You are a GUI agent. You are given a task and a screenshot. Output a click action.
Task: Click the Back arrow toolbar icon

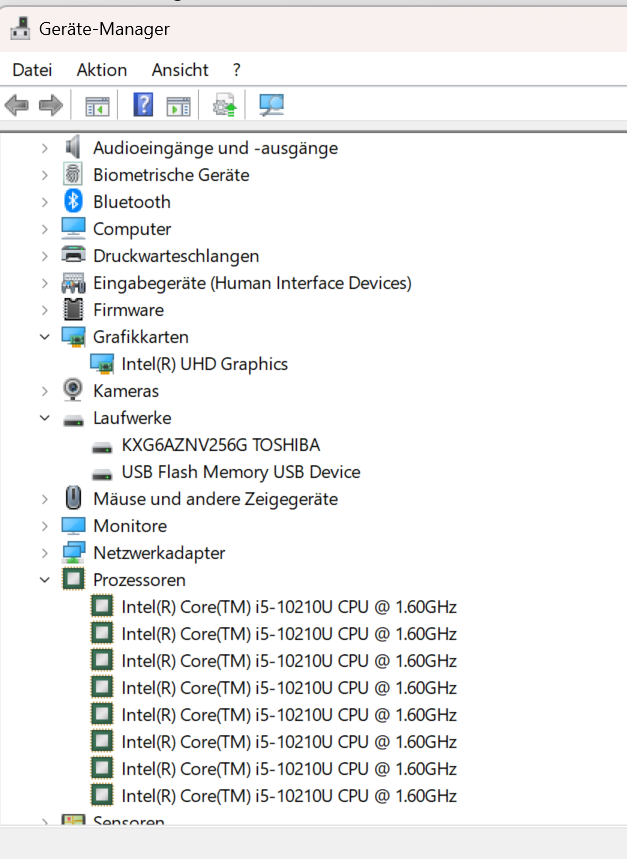(17, 104)
